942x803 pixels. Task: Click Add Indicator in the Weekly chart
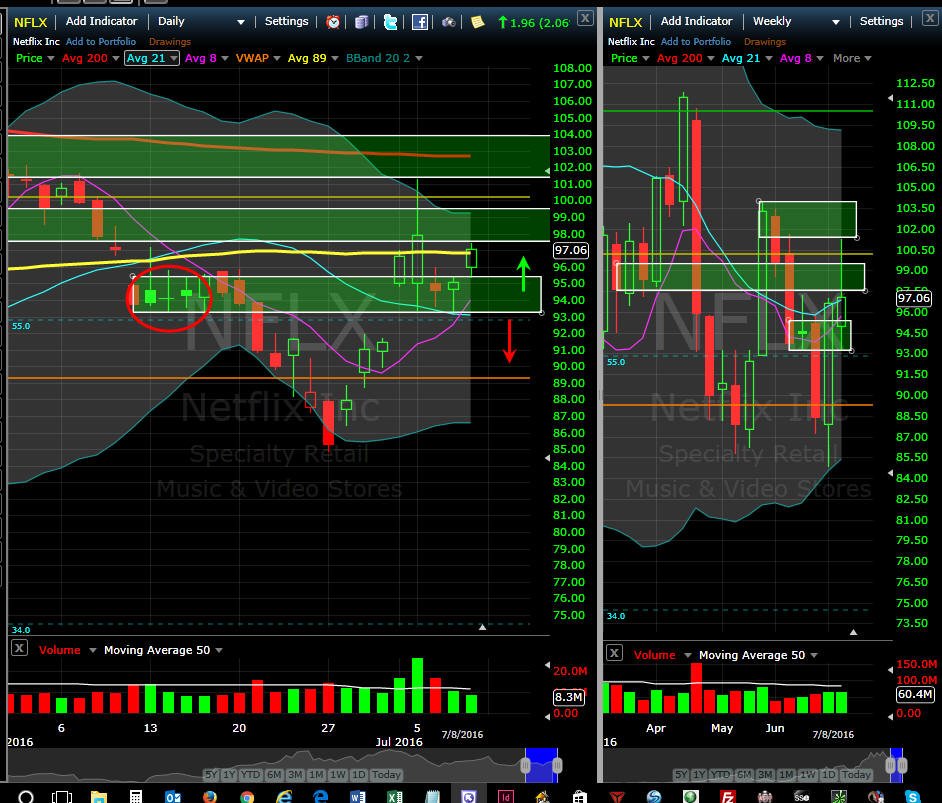pyautogui.click(x=696, y=21)
